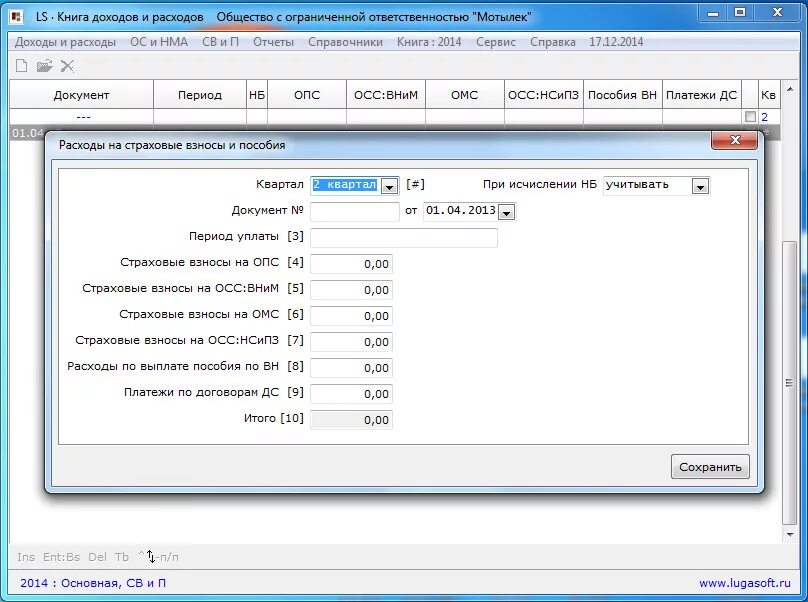Click the '---' cell in first row

pyautogui.click(x=83, y=117)
